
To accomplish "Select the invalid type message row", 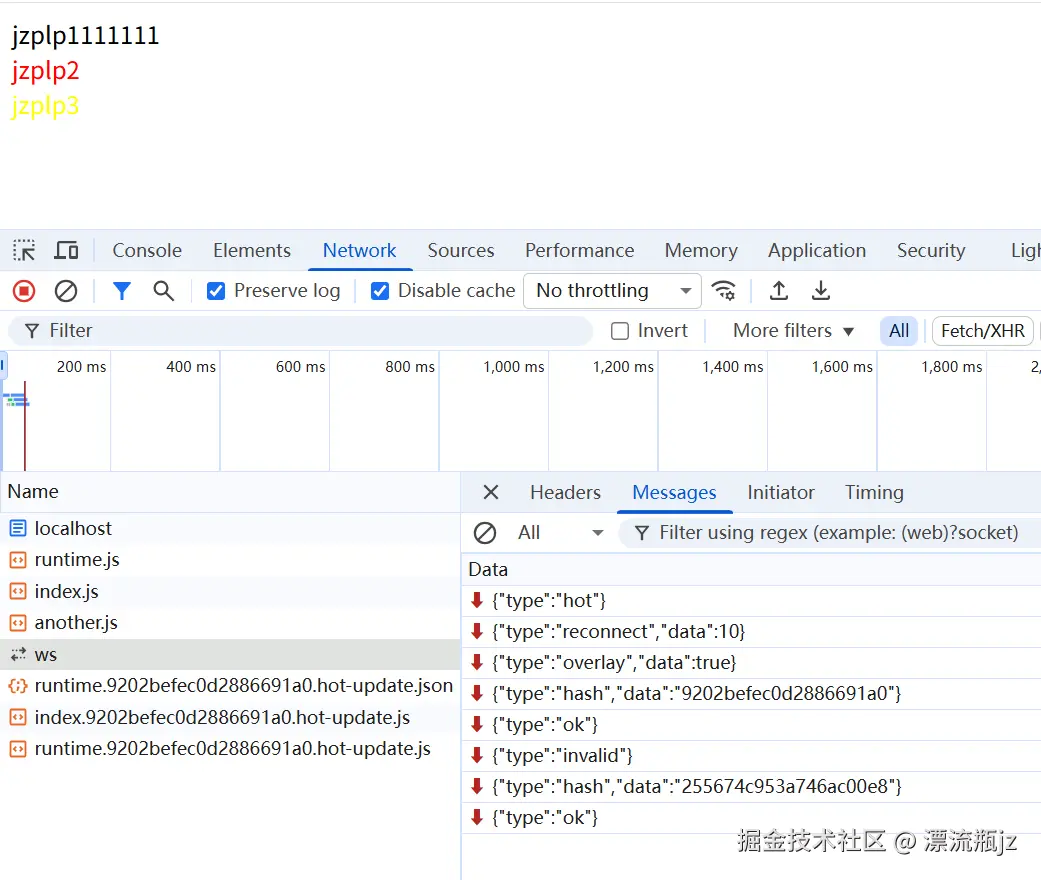I will [x=752, y=756].
